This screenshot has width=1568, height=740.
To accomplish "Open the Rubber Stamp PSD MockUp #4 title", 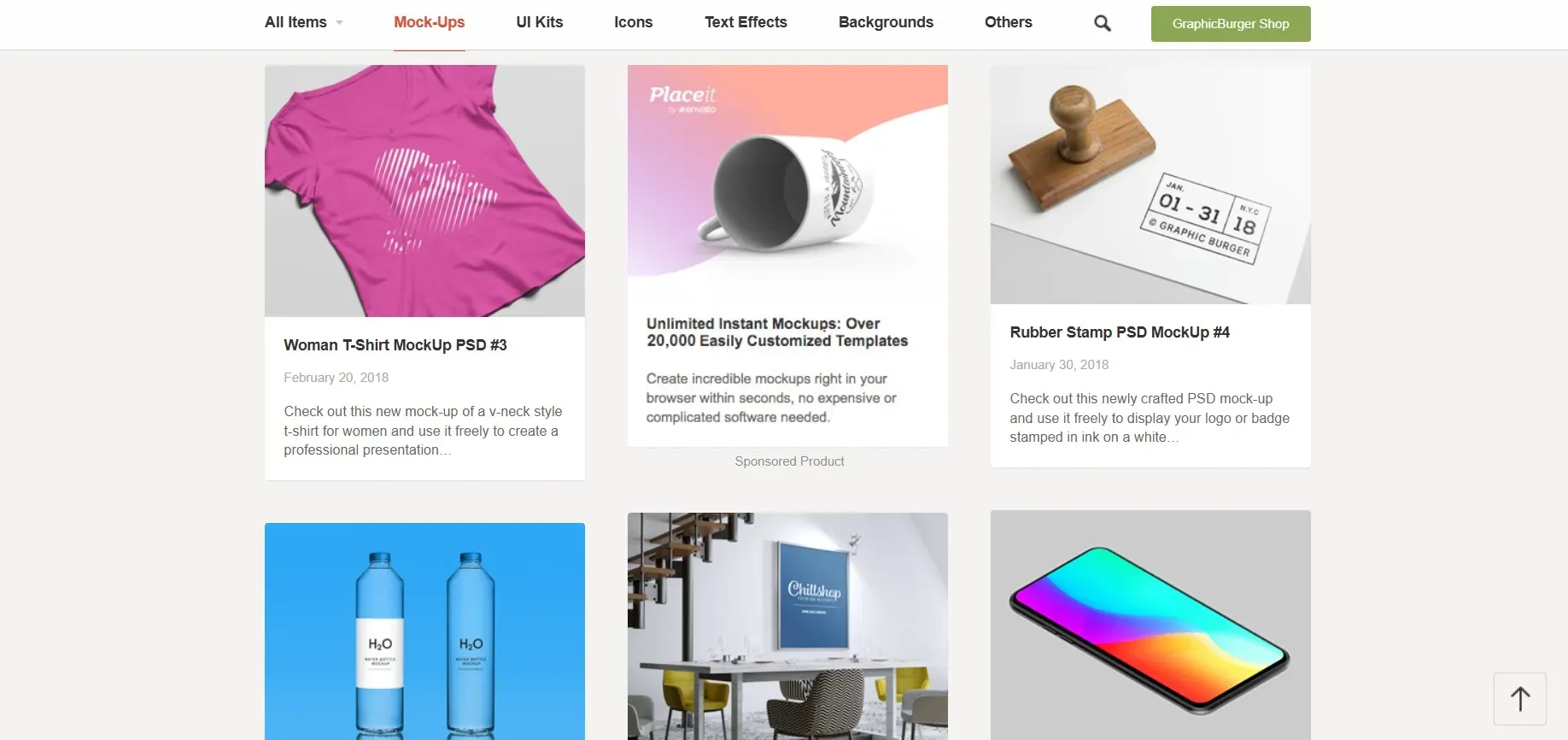I will point(1120,332).
